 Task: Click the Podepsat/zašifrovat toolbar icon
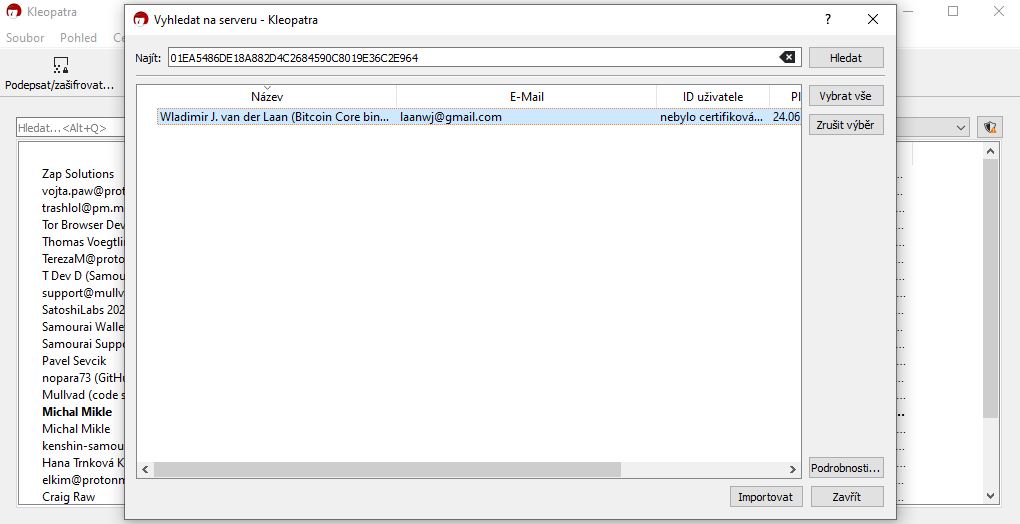(60, 66)
